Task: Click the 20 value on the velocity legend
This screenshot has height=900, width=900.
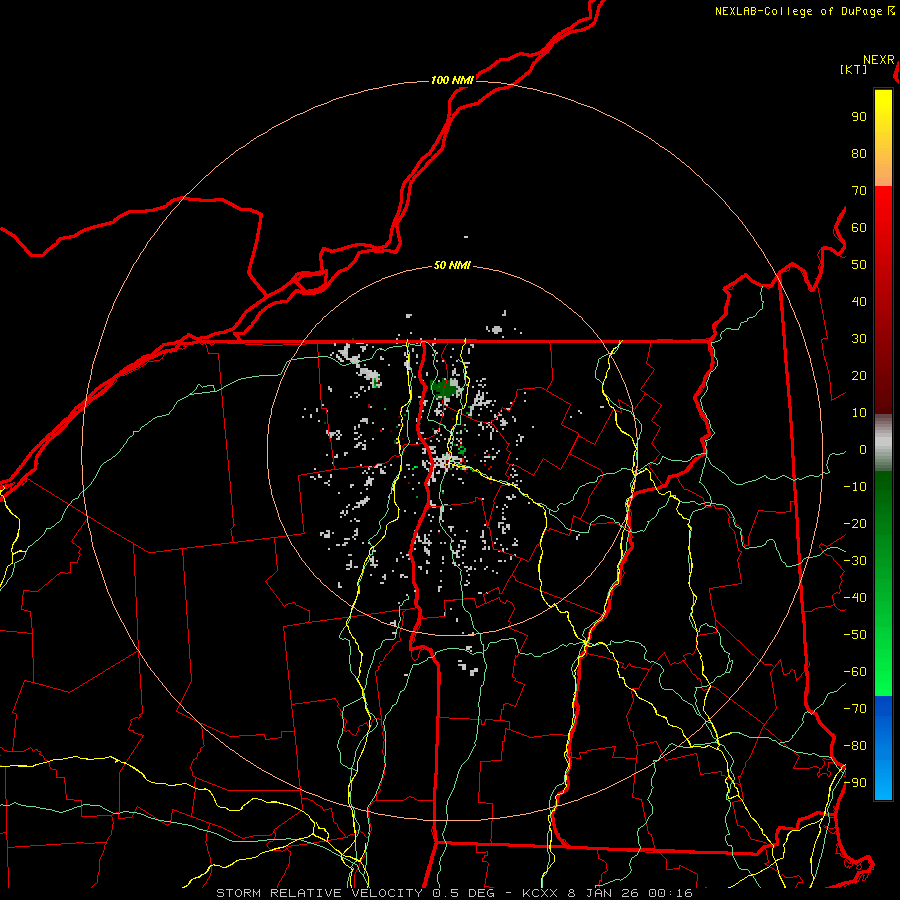Action: coord(859,375)
